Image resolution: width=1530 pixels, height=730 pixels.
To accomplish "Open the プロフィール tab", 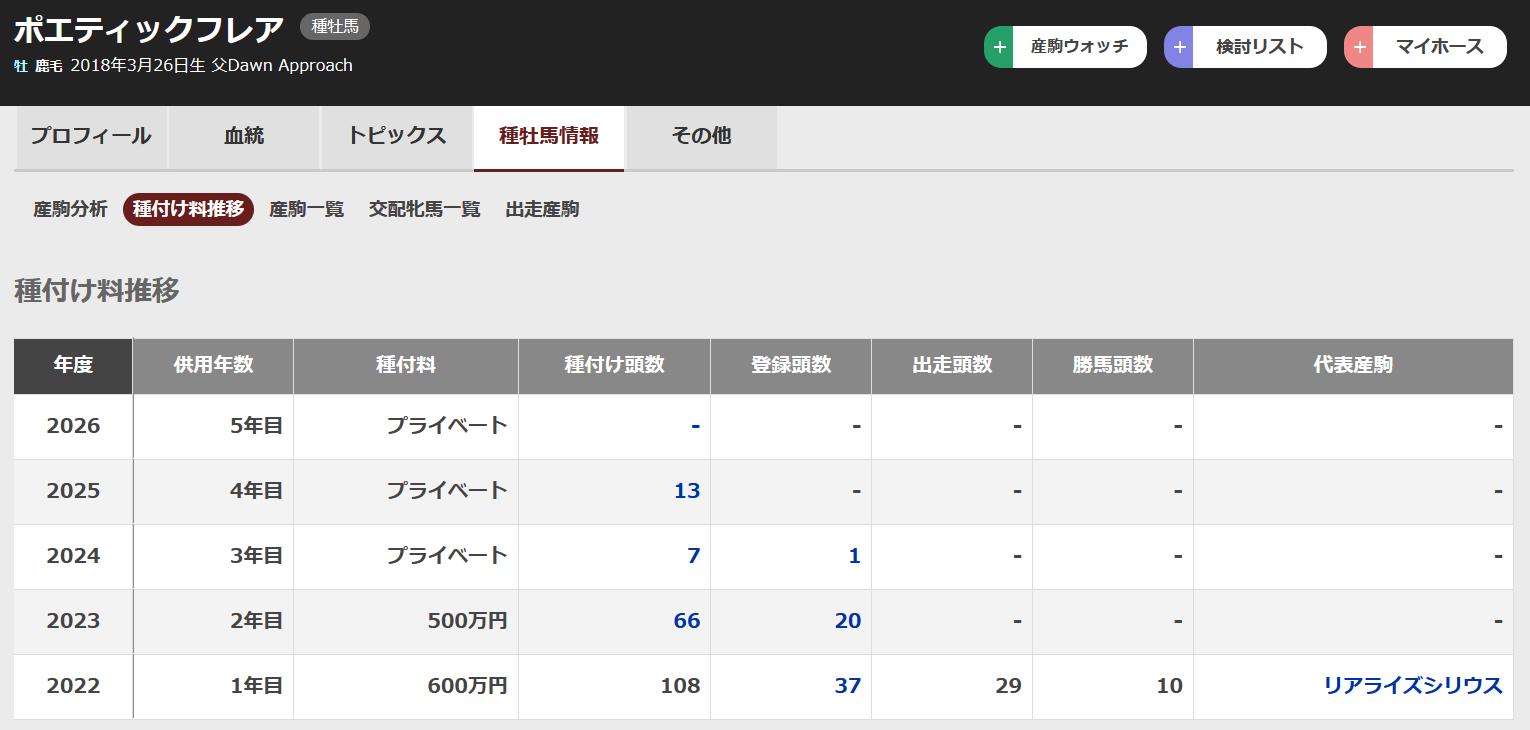I will [x=91, y=136].
